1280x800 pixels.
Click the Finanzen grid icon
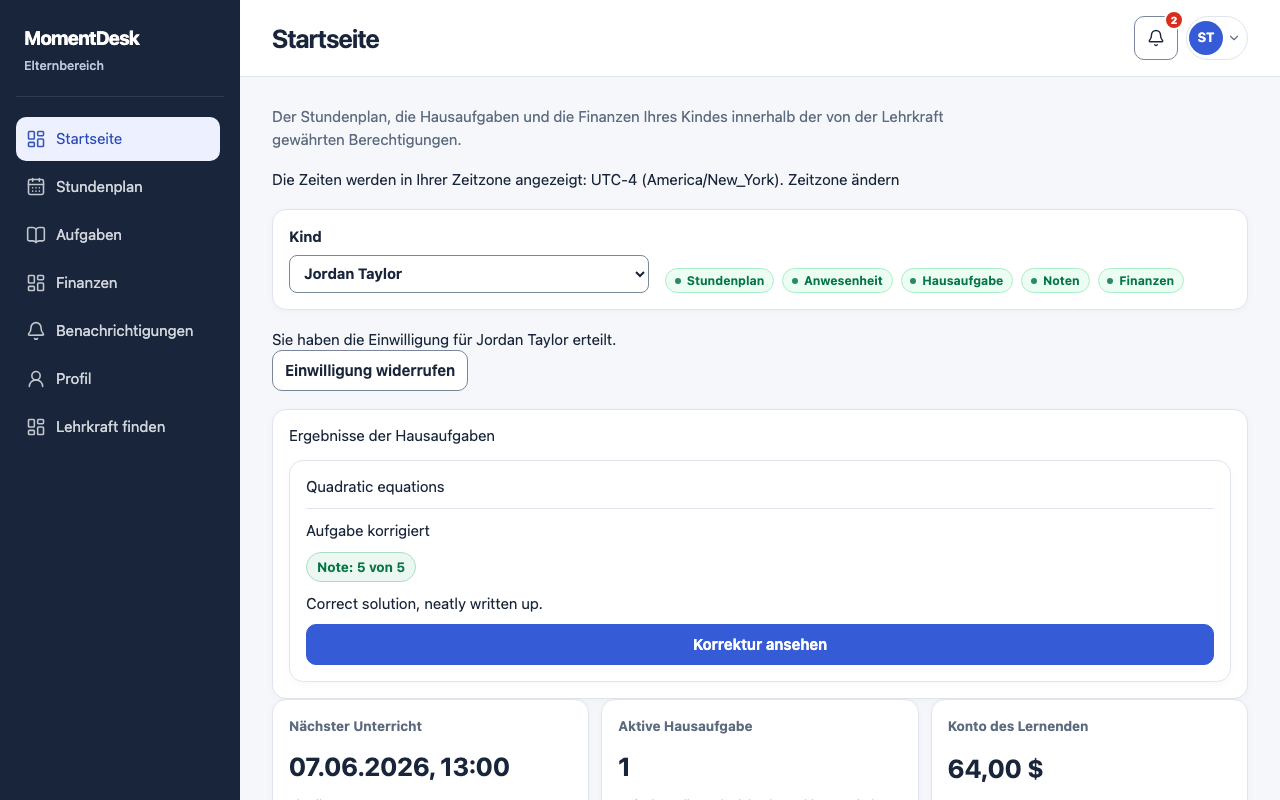36,283
